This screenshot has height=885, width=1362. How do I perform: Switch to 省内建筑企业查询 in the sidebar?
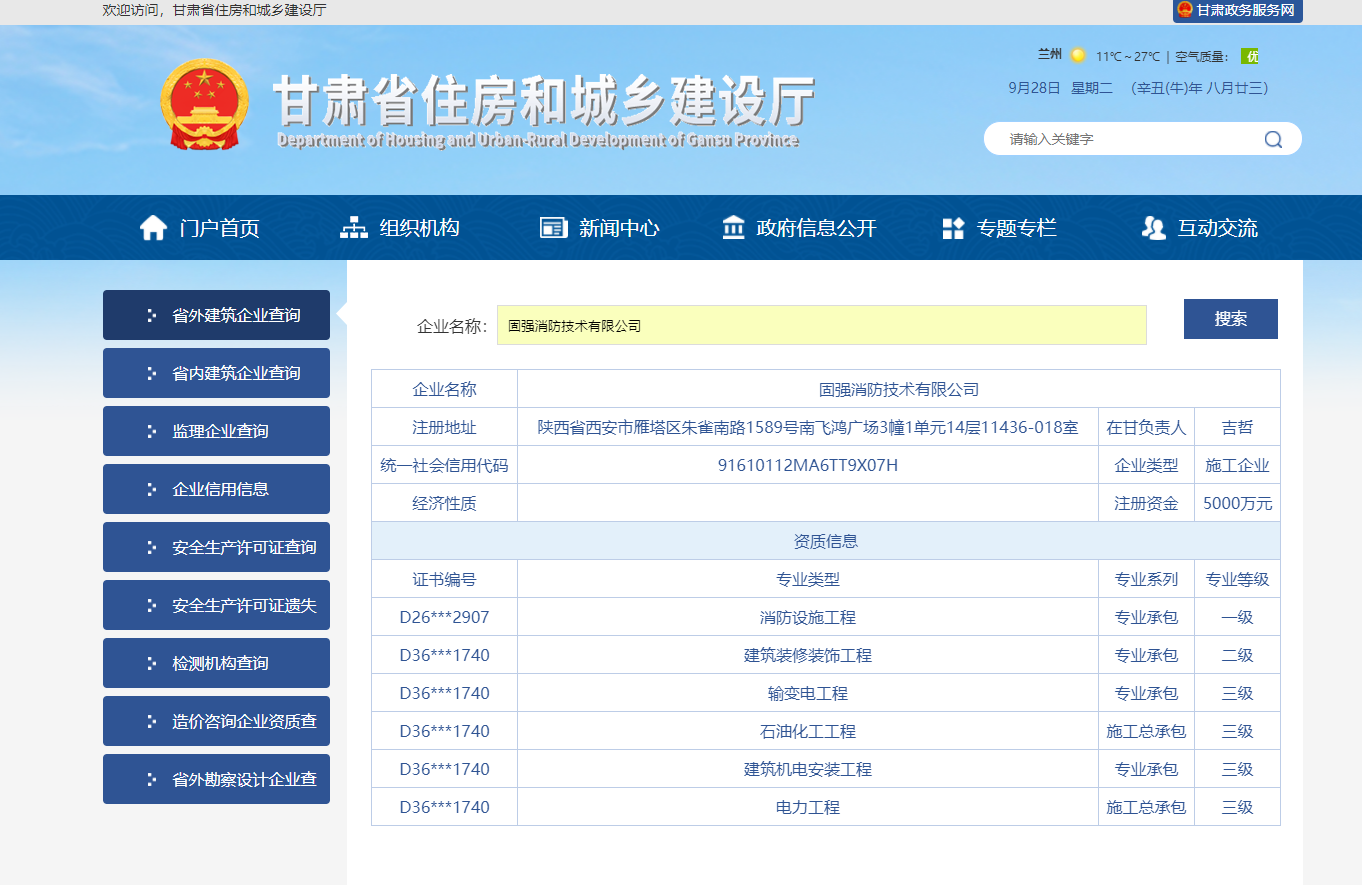click(x=216, y=373)
